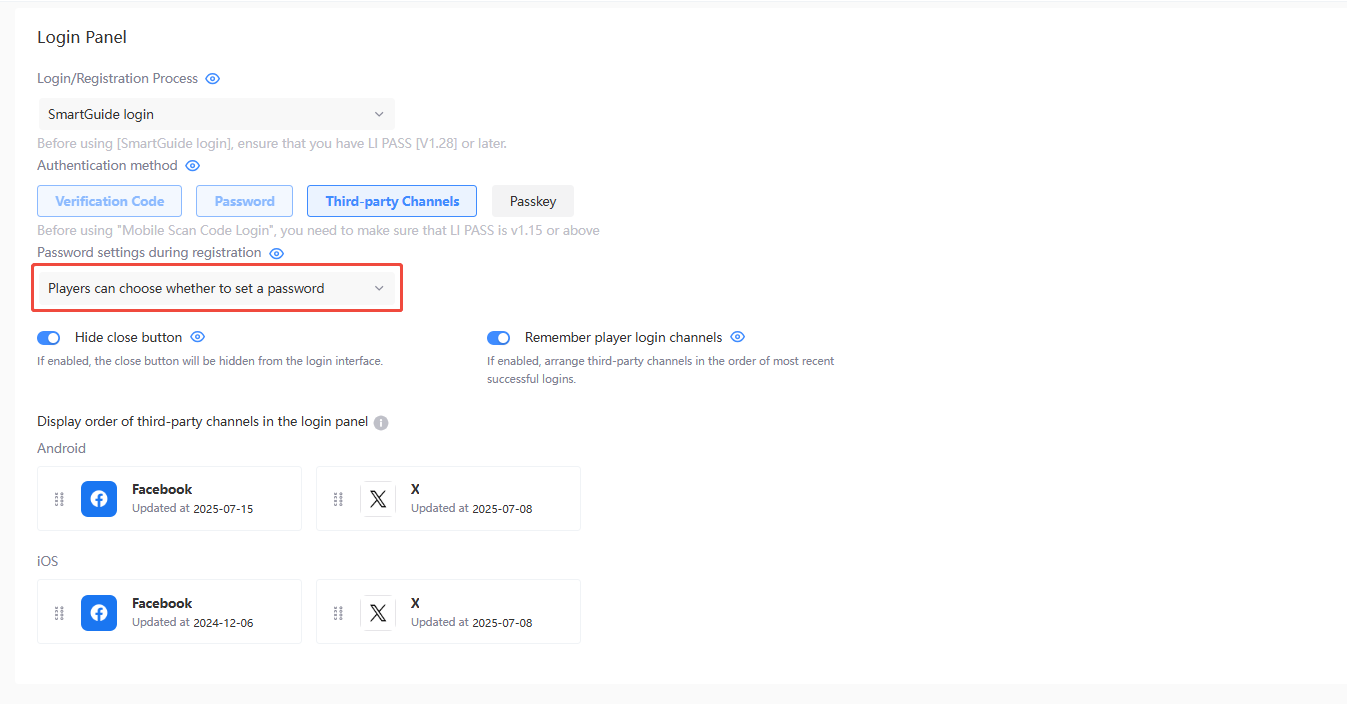Image resolution: width=1347 pixels, height=704 pixels.
Task: Click the X channel icon under iOS
Action: [x=378, y=612]
